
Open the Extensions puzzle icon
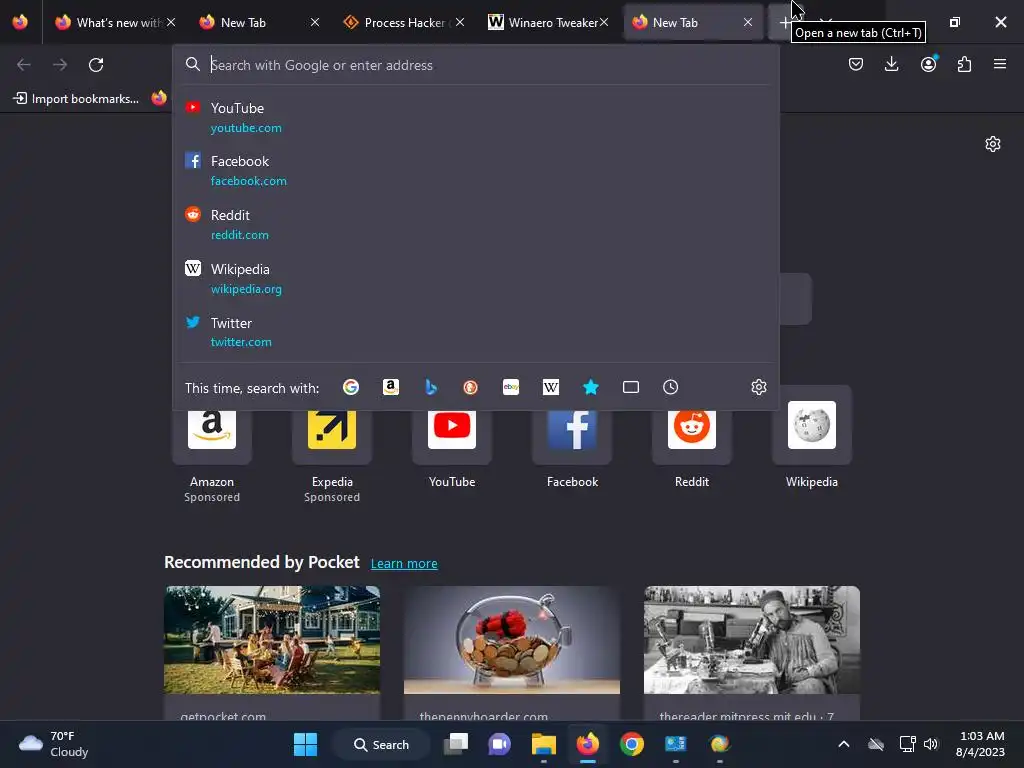coord(964,64)
